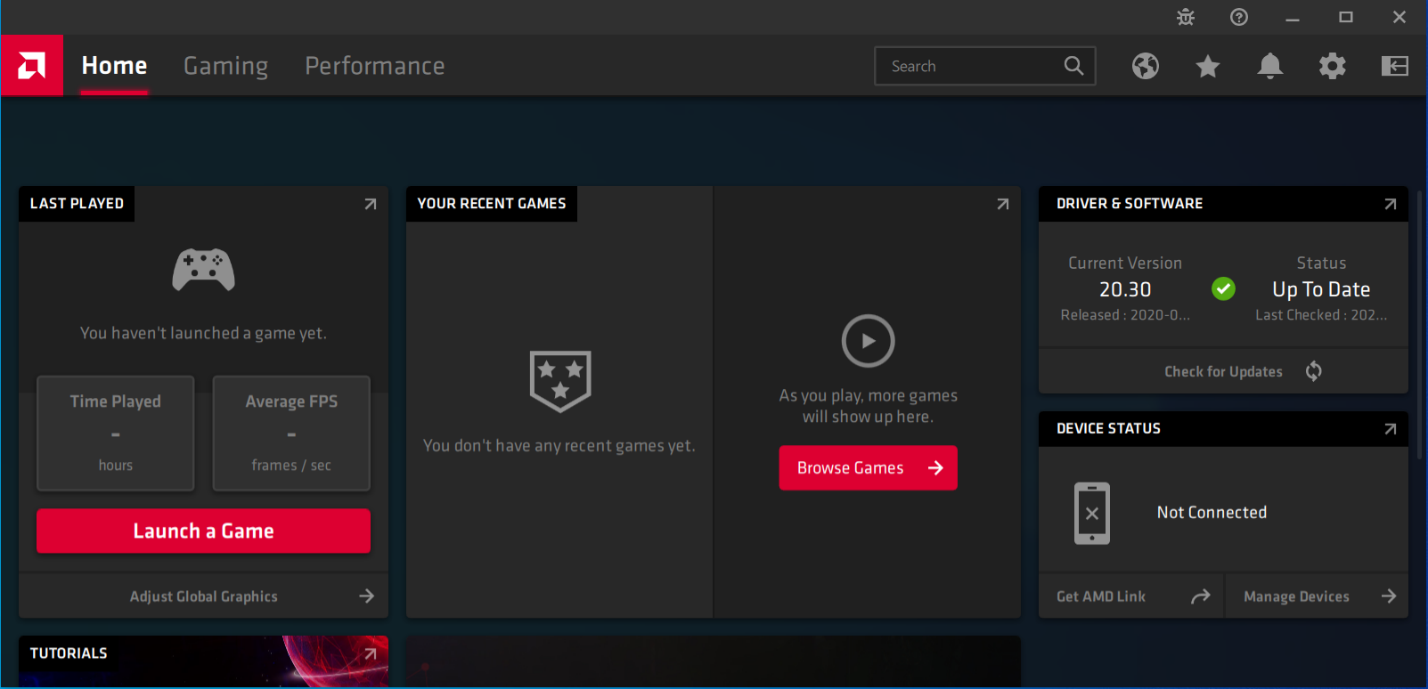Viewport: 1428px width, 689px height.
Task: Switch to the Performance tab
Action: (x=374, y=66)
